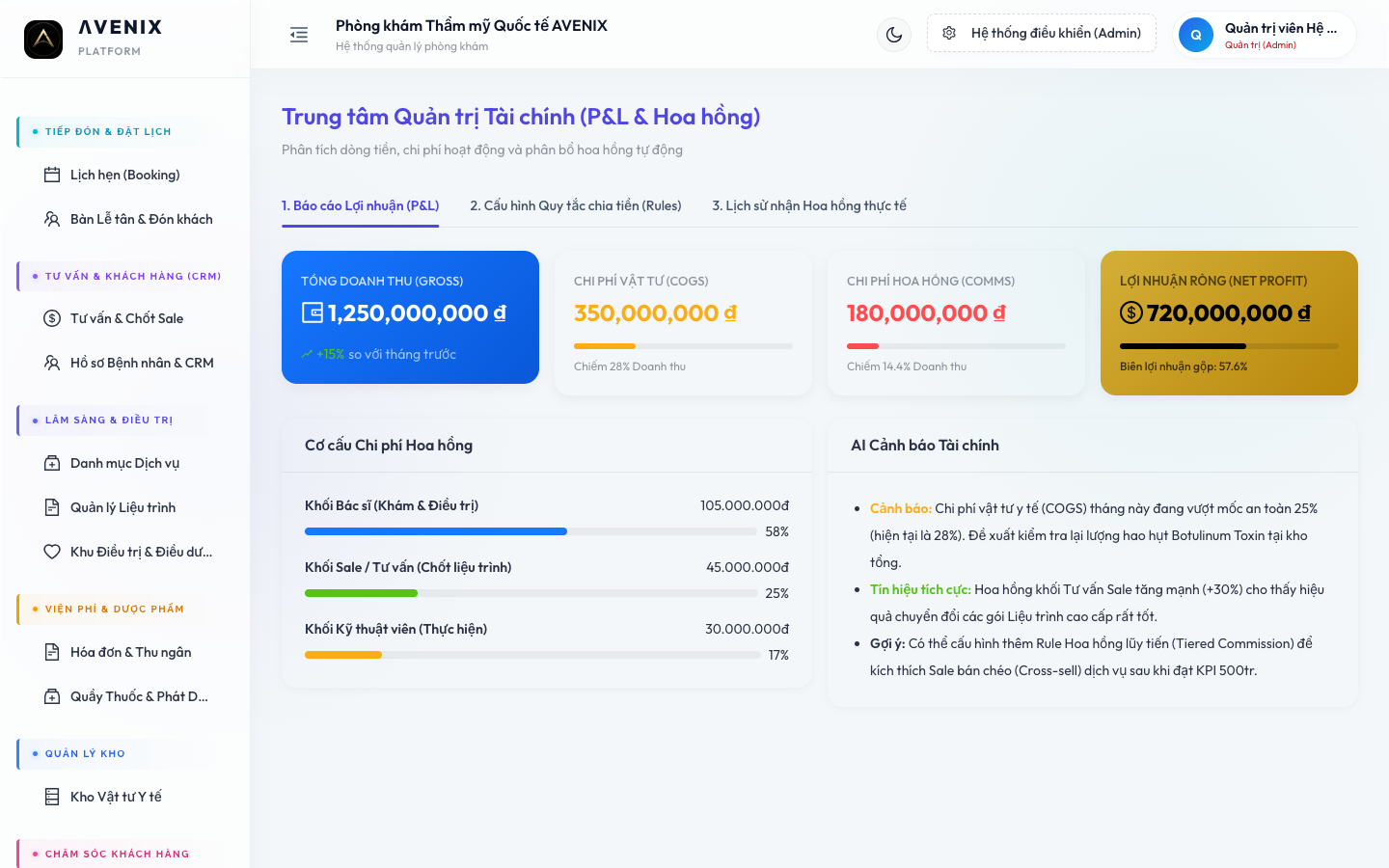Click the Tư vấn & Chốt Sale dollar icon

click(52, 318)
